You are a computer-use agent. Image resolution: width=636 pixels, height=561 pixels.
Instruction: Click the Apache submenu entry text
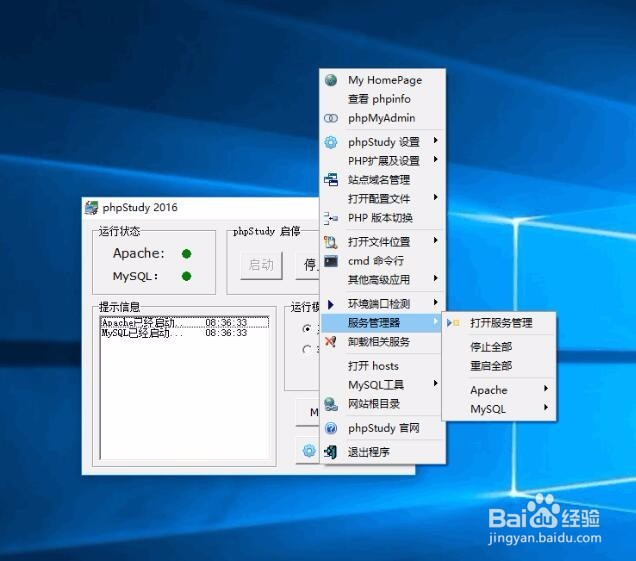[x=489, y=390]
